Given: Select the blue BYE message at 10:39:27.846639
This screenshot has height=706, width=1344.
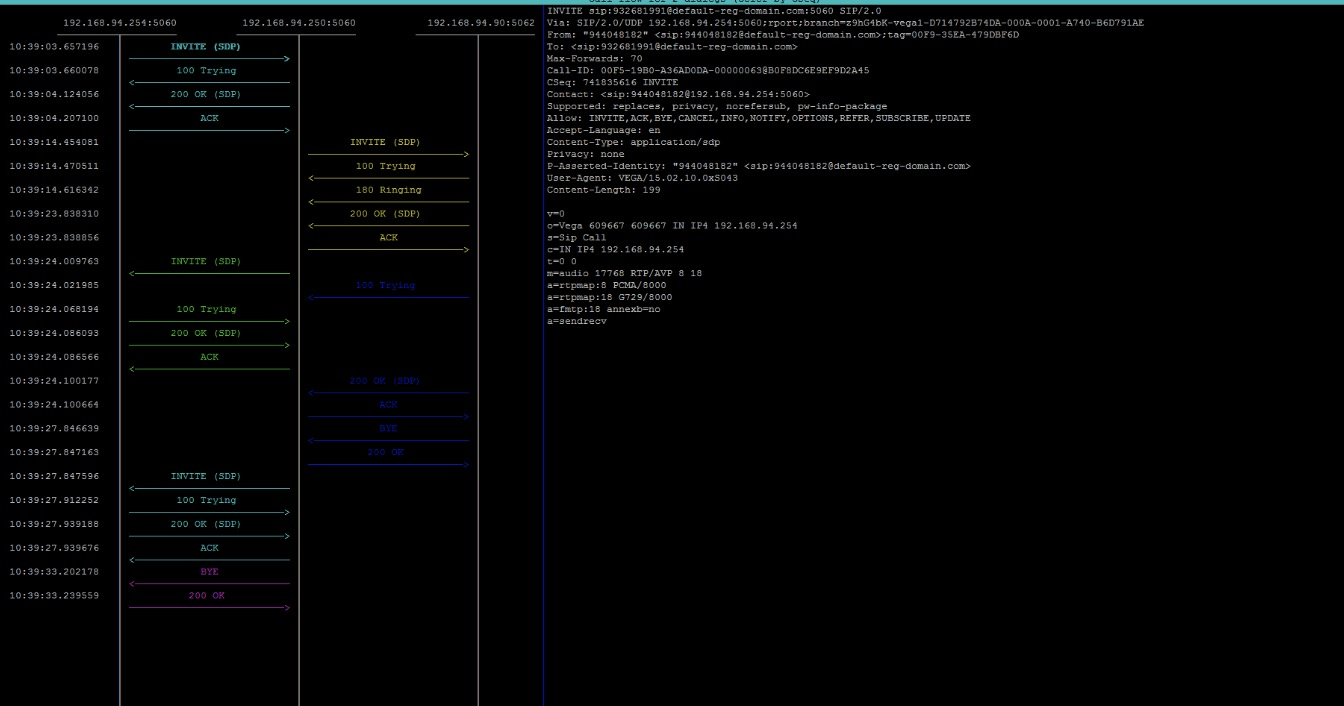Looking at the screenshot, I should point(388,429).
